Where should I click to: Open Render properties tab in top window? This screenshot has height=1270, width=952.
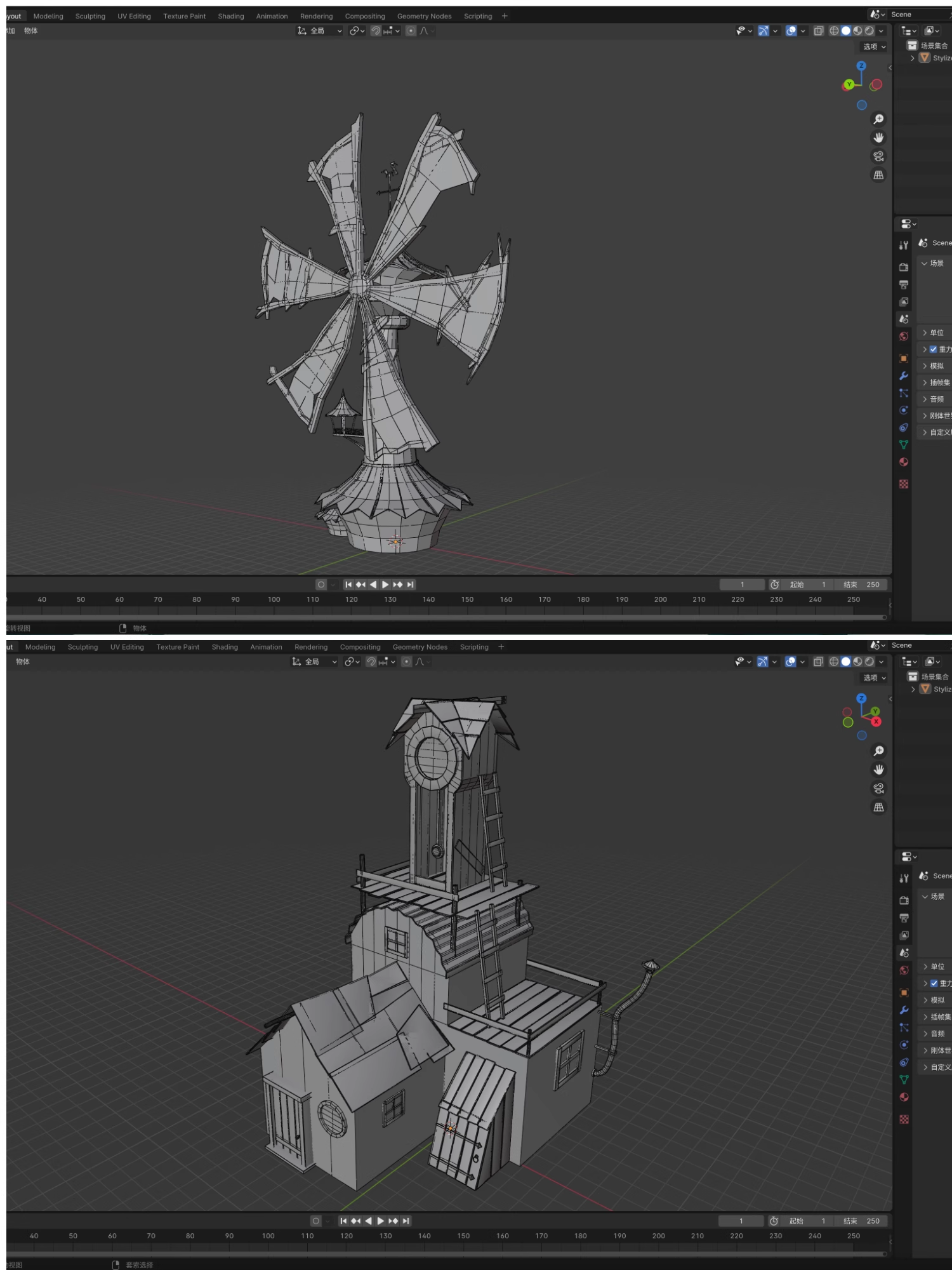click(x=904, y=267)
